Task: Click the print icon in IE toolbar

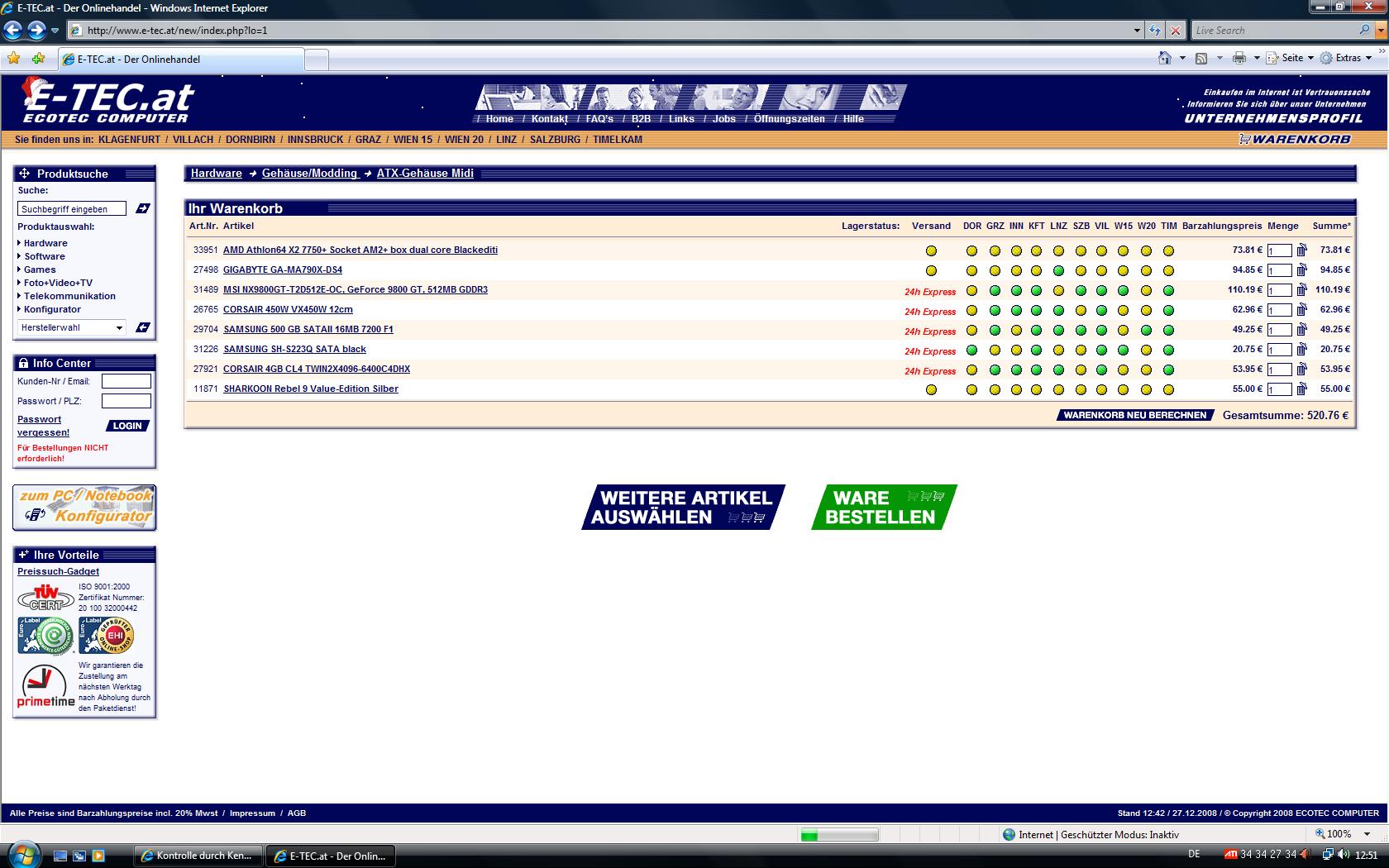Action: pyautogui.click(x=1239, y=58)
